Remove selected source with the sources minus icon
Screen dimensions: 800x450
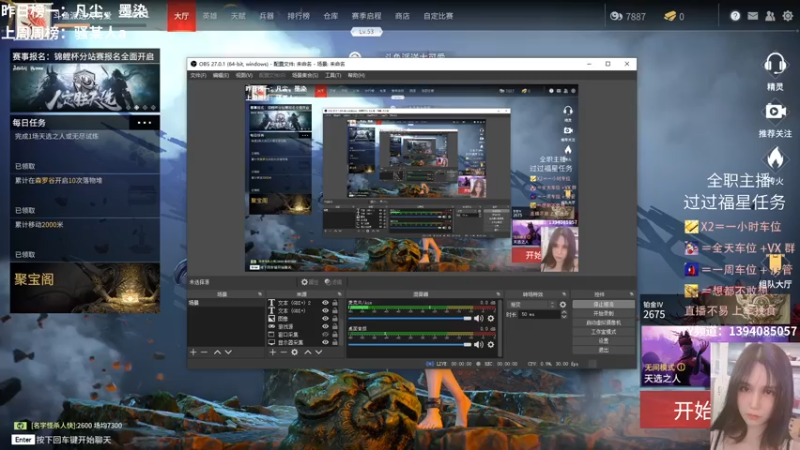point(283,352)
